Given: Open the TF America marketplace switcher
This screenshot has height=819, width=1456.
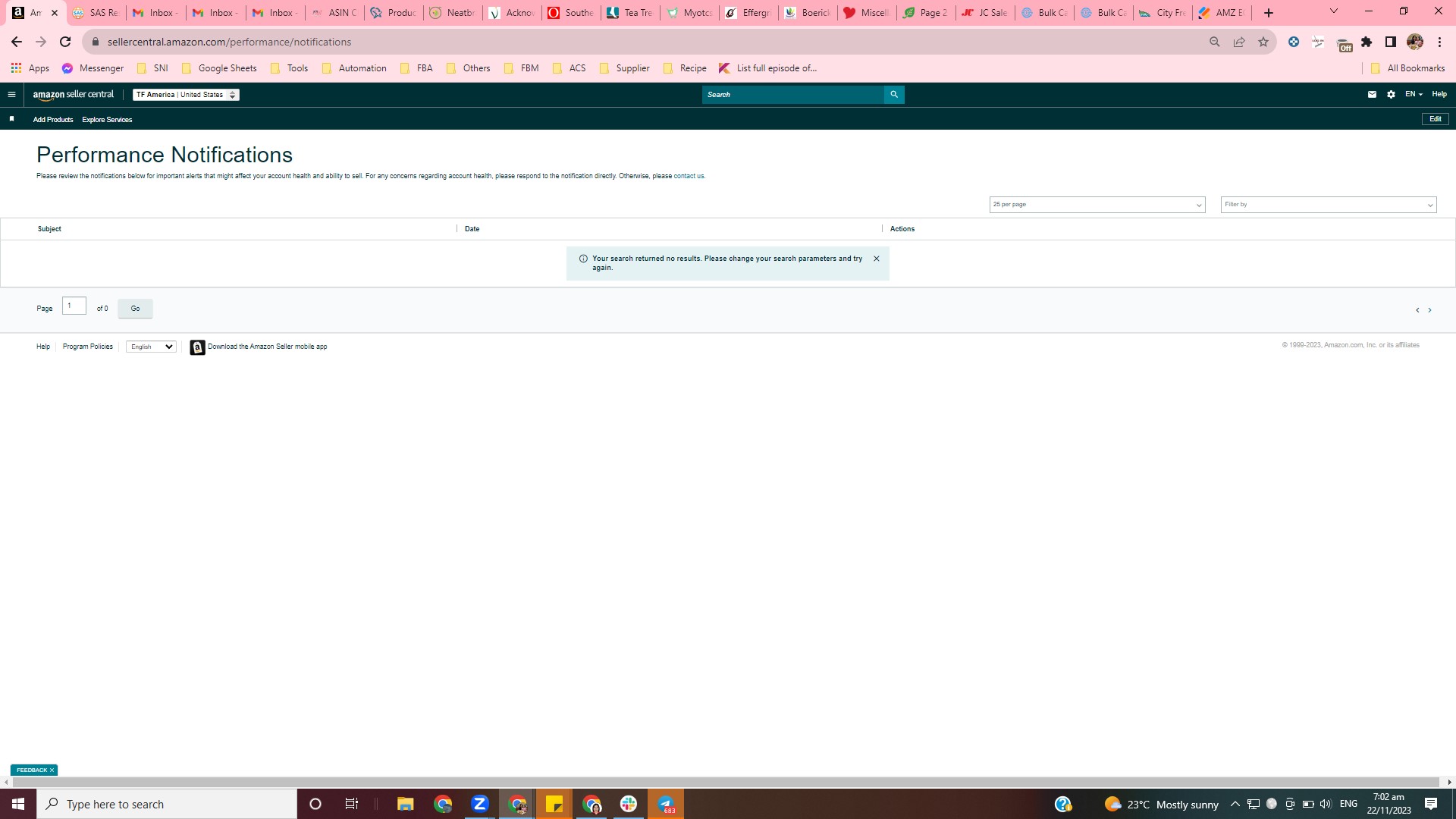Looking at the screenshot, I should pyautogui.click(x=186, y=95).
